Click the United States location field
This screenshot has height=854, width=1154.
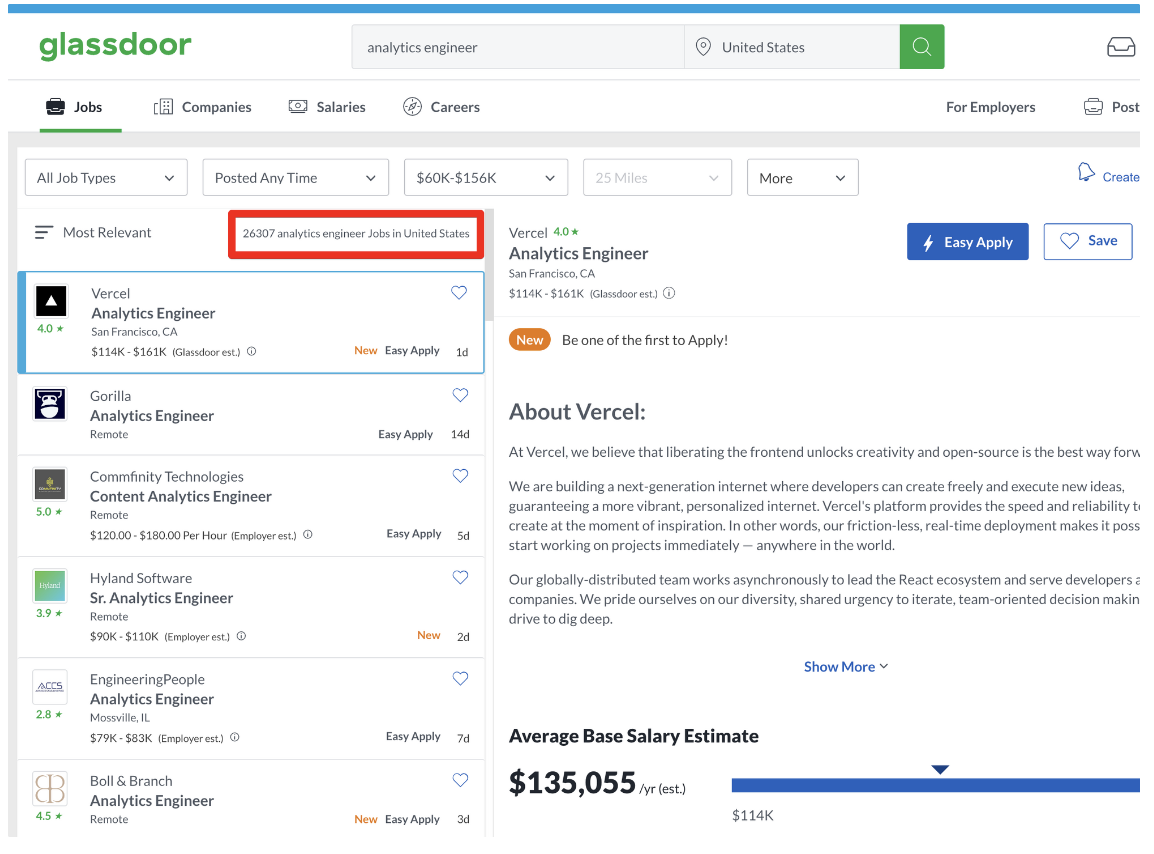(x=792, y=47)
